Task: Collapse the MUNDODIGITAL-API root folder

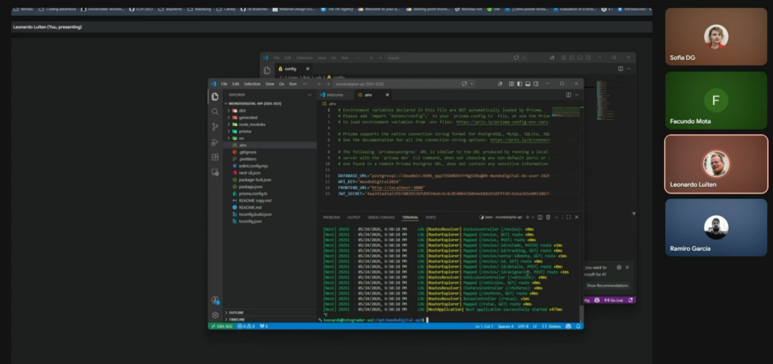Action: click(270, 104)
